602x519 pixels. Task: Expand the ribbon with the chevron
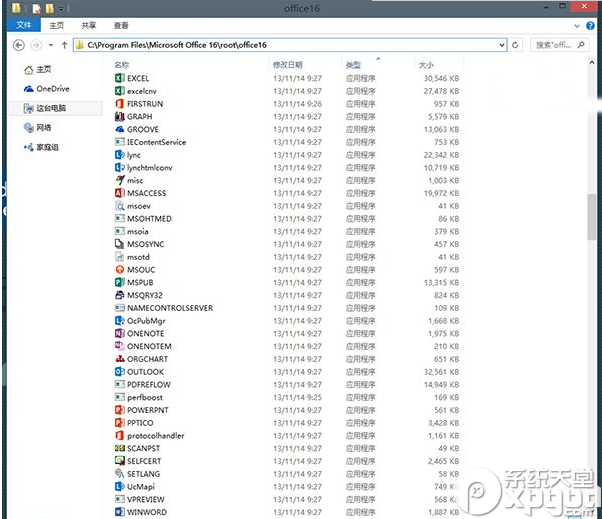(x=577, y=26)
